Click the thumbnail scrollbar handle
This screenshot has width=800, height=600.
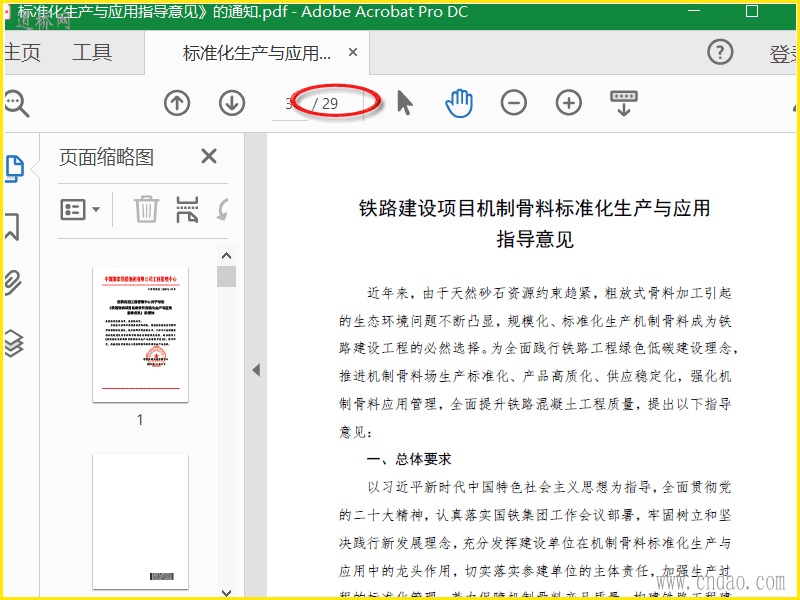[x=227, y=277]
